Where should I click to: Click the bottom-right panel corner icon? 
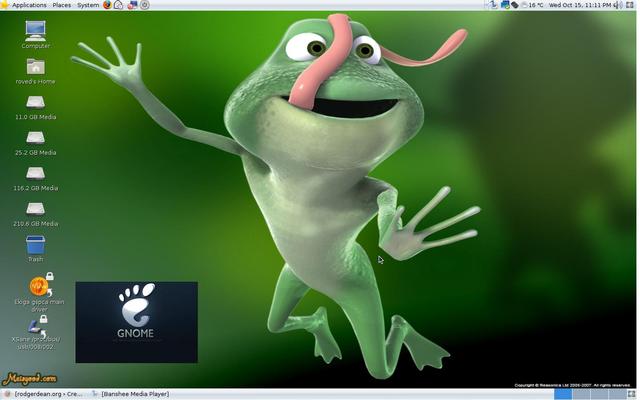click(631, 394)
